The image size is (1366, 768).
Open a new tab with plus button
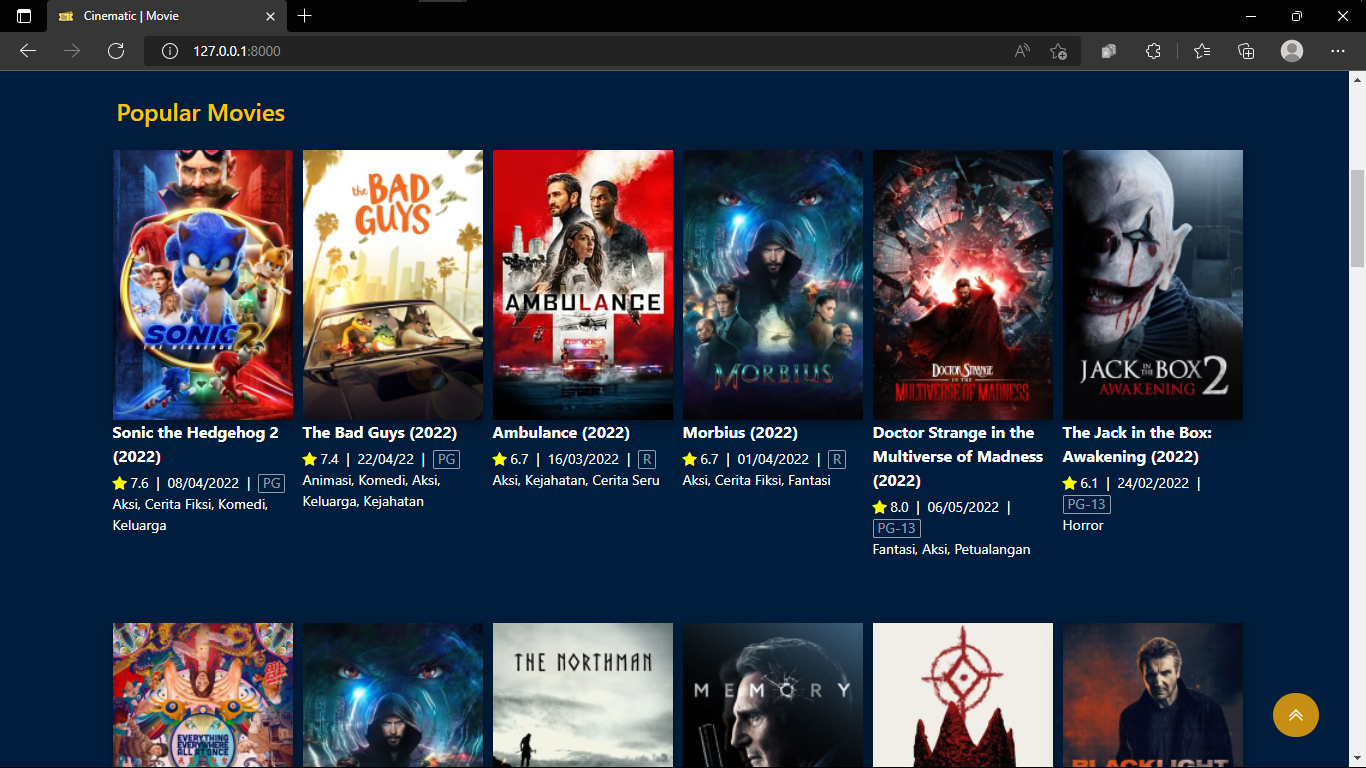305,16
